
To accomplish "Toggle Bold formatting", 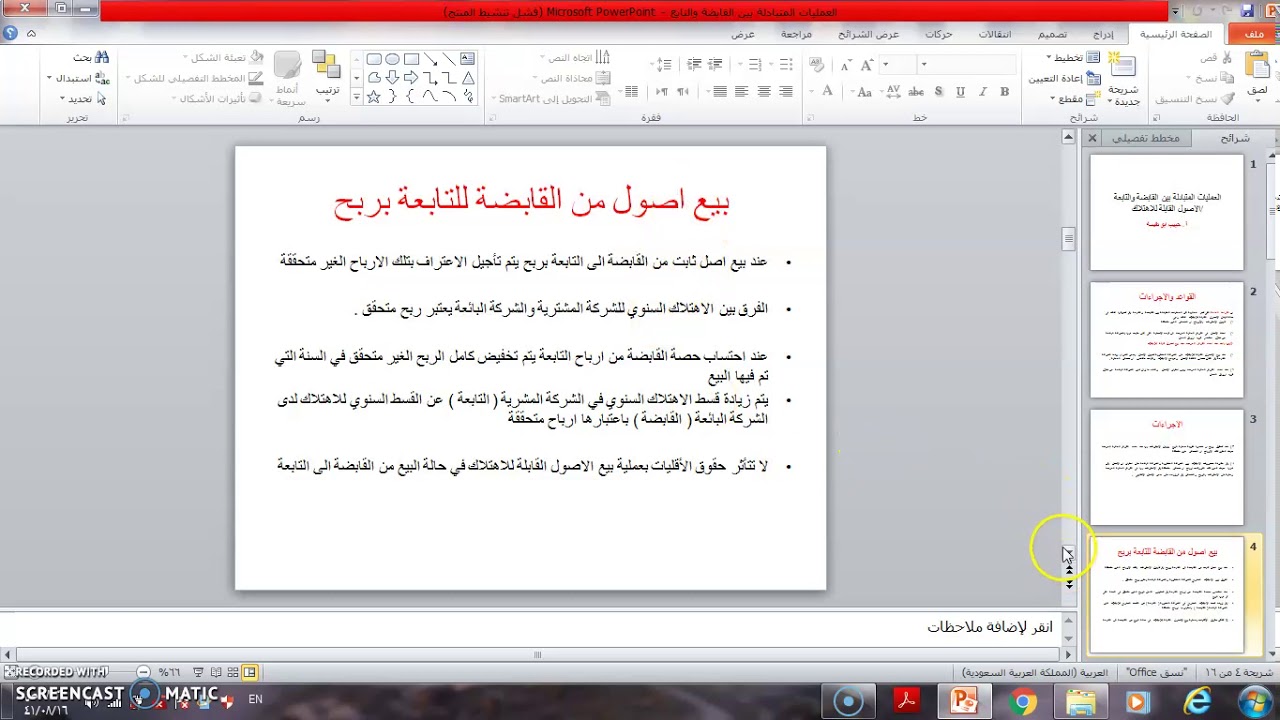I will coord(1005,91).
